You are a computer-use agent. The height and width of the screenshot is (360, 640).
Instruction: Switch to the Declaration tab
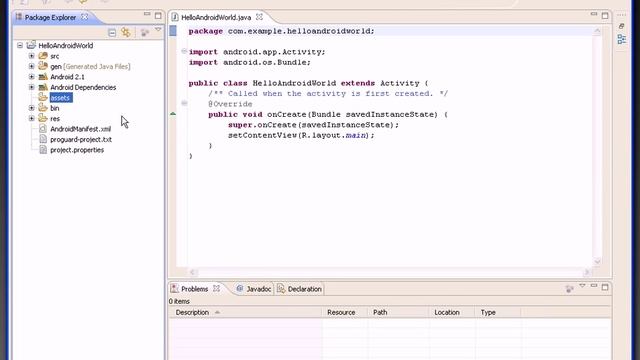[x=300, y=289]
